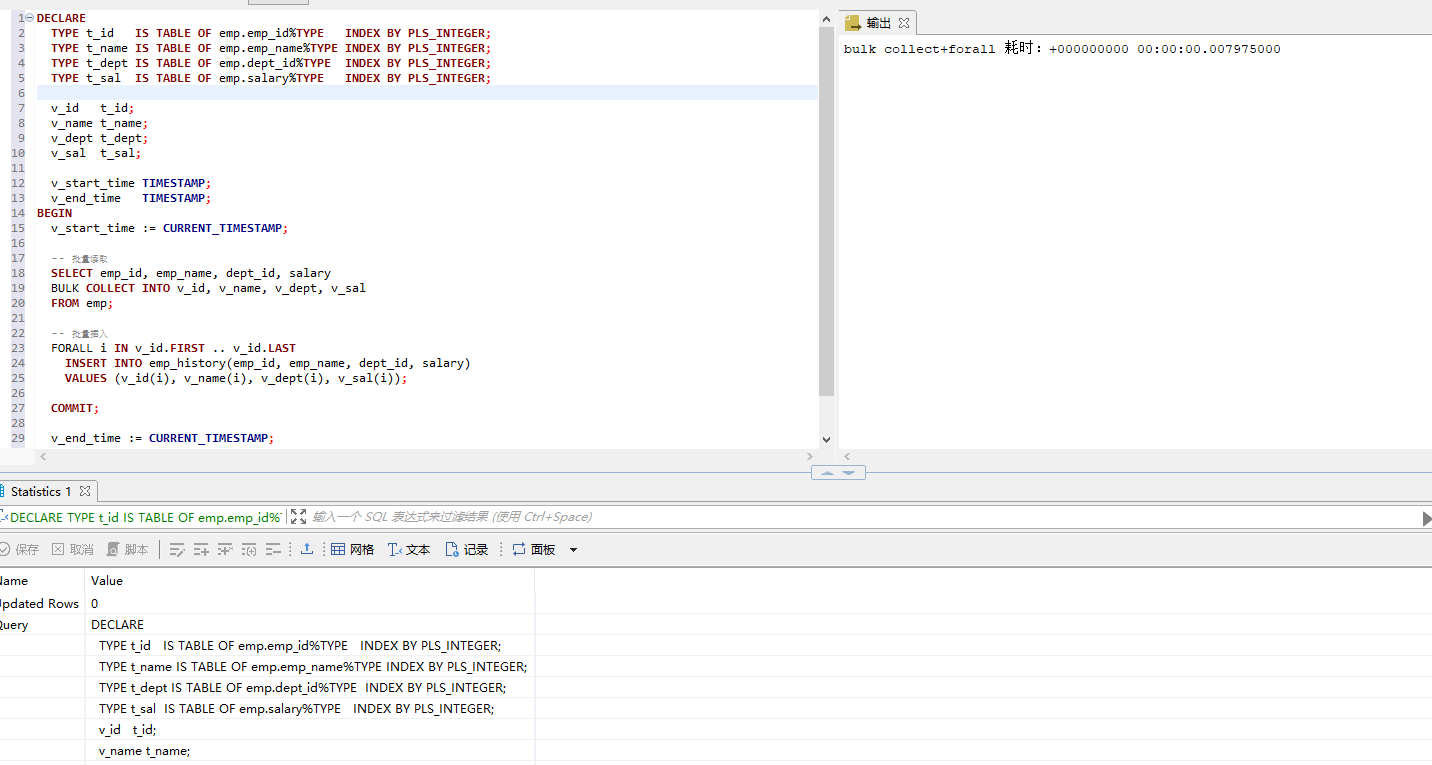This screenshot has width=1432, height=765.
Task: Toggle the 面板 (Panels) button
Action: (x=533, y=550)
